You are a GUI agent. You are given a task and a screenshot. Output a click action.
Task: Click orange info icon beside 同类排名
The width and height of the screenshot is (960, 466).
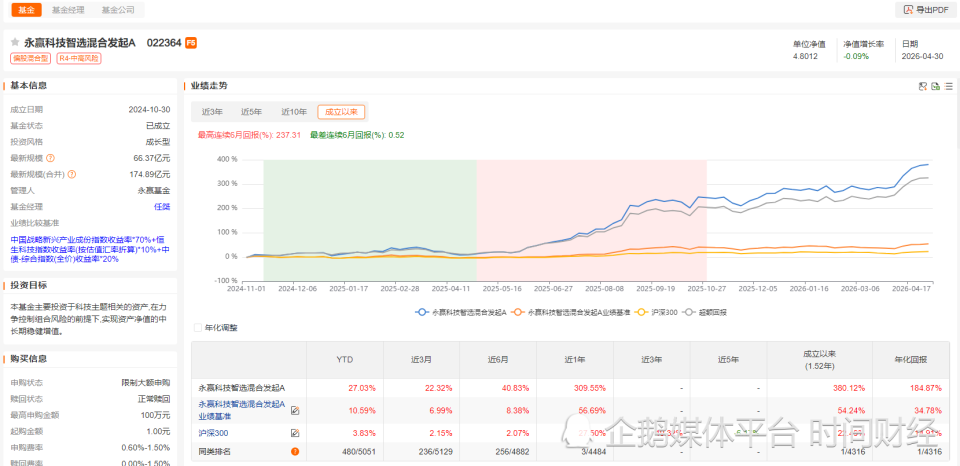[295, 452]
